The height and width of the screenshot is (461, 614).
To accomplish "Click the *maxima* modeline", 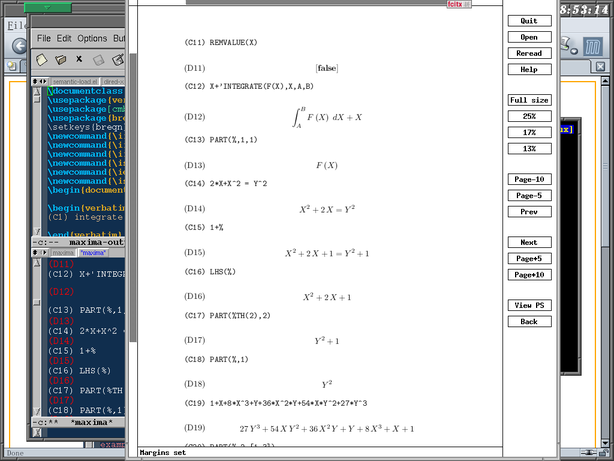I will 78,422.
